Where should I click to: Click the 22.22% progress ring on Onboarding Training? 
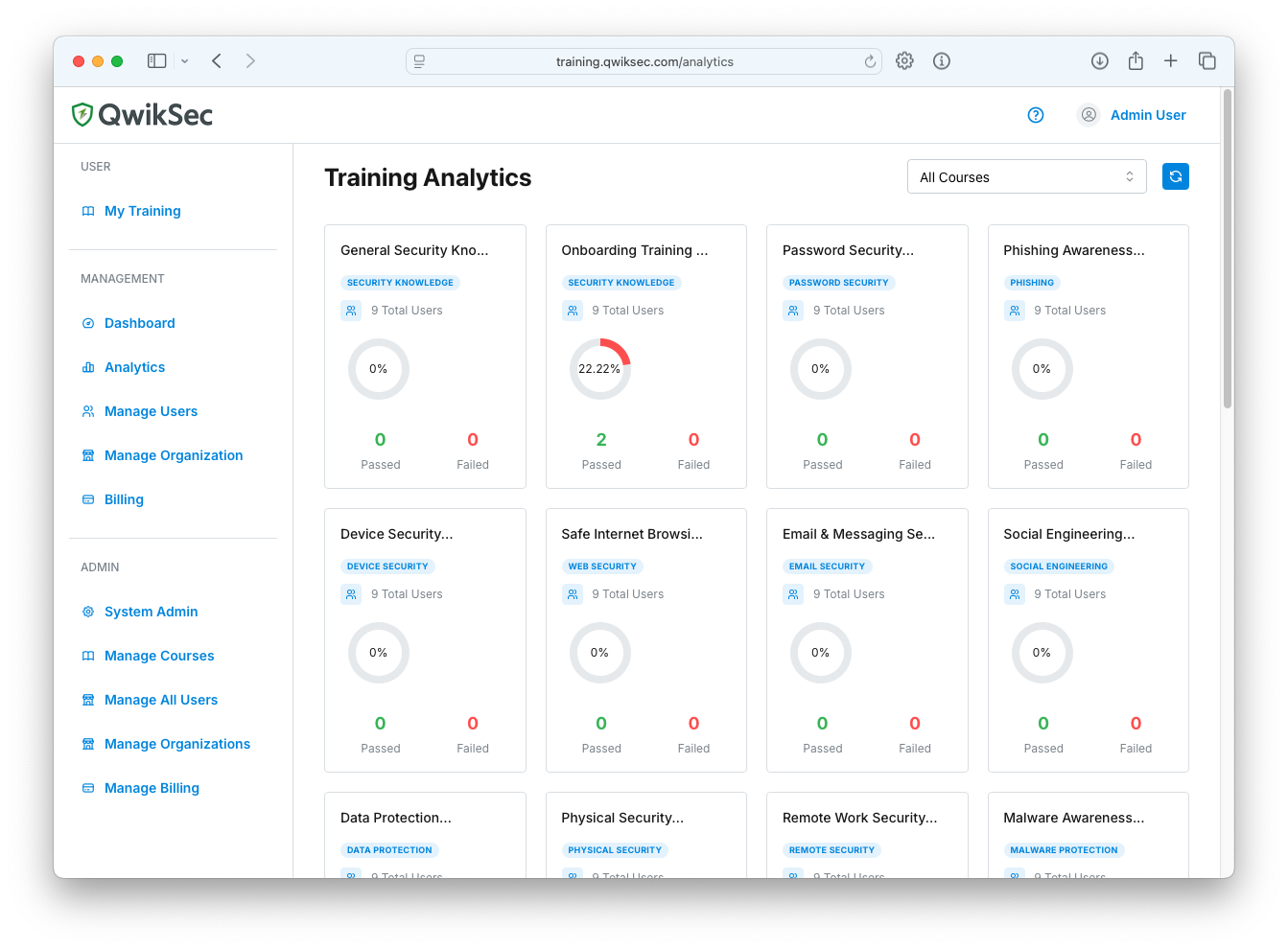click(600, 369)
